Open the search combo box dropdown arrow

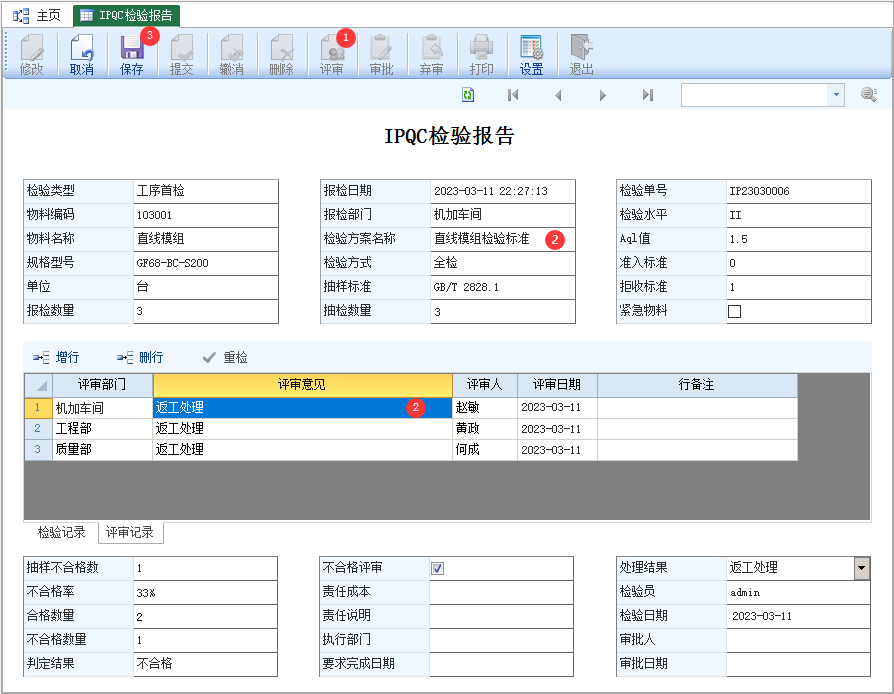836,95
